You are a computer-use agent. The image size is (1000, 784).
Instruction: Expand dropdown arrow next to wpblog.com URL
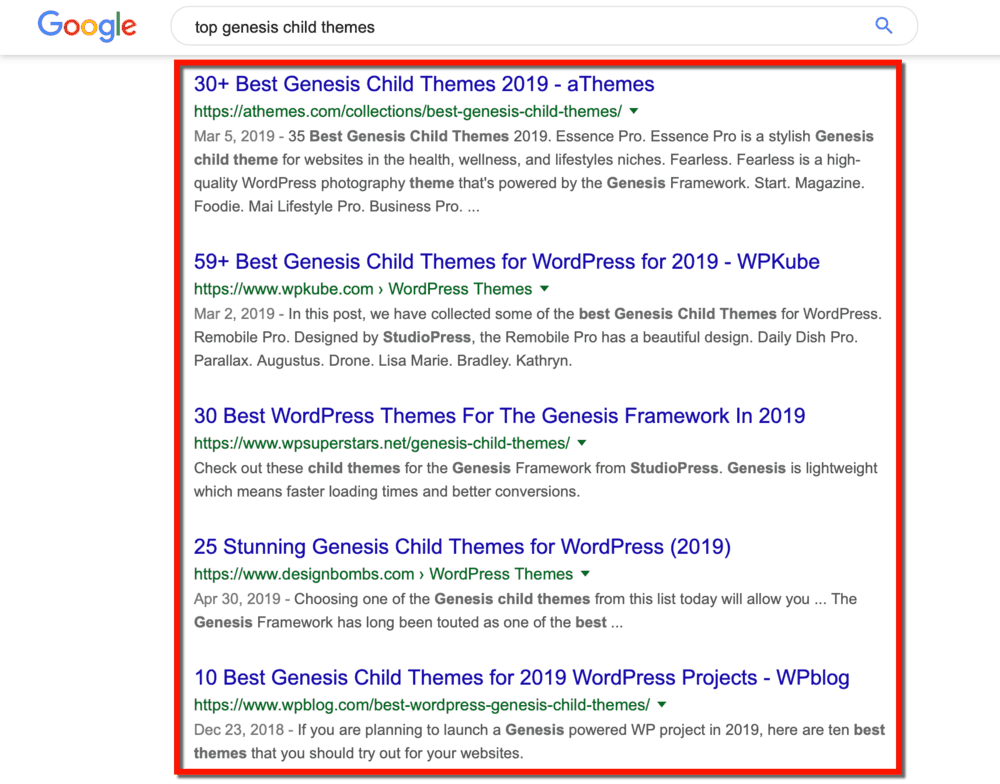coord(662,705)
